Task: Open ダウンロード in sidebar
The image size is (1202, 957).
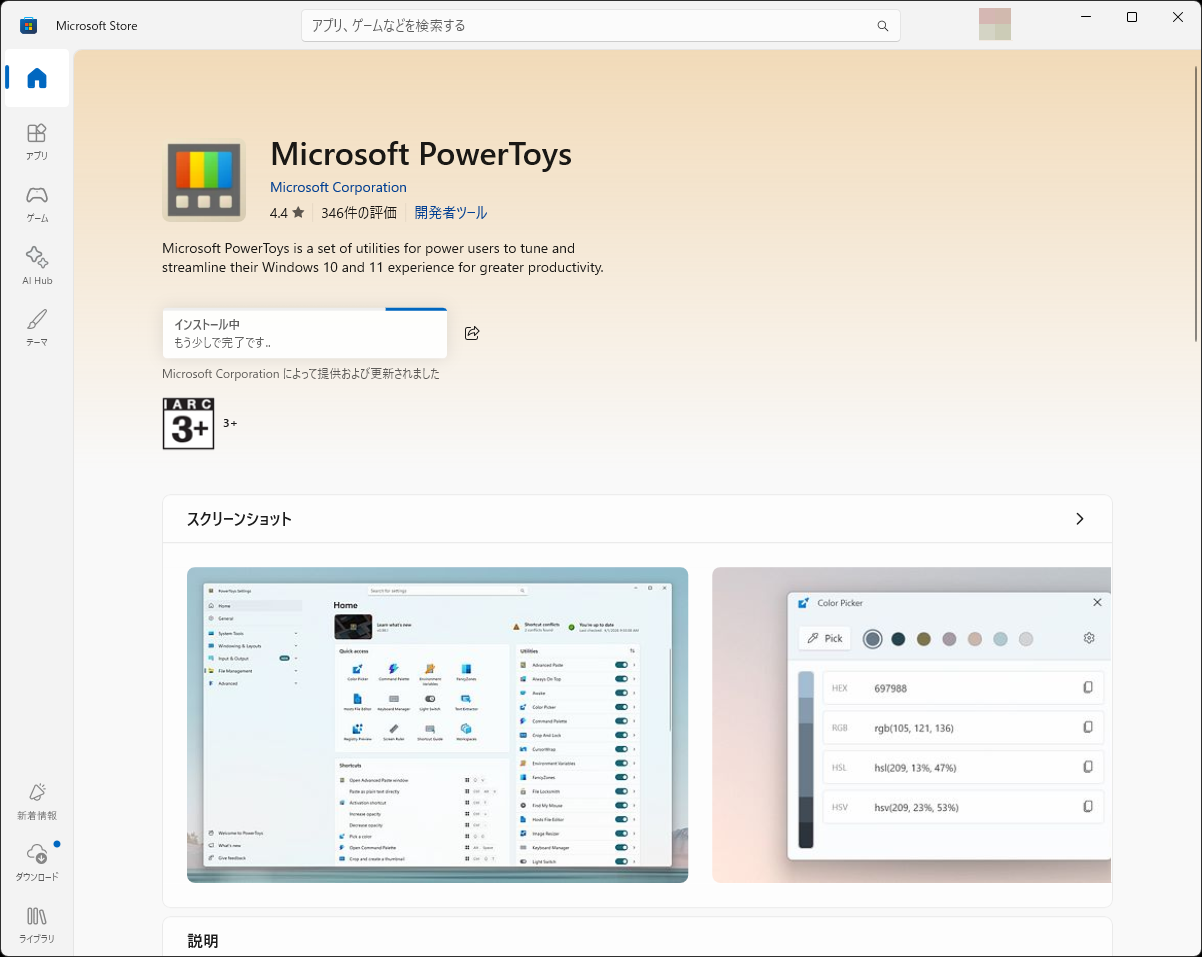Action: (x=37, y=862)
